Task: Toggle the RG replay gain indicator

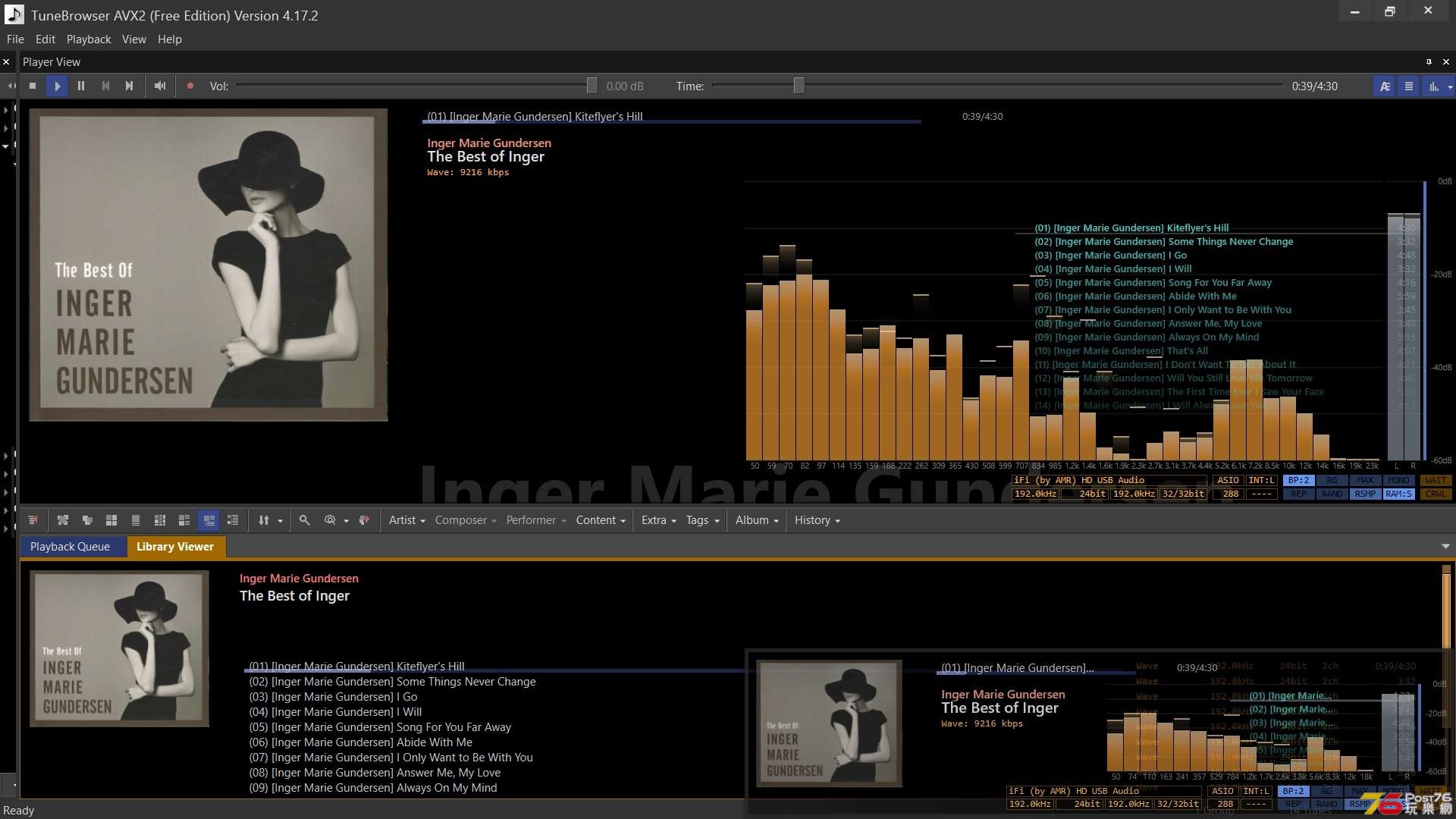Action: [1332, 480]
